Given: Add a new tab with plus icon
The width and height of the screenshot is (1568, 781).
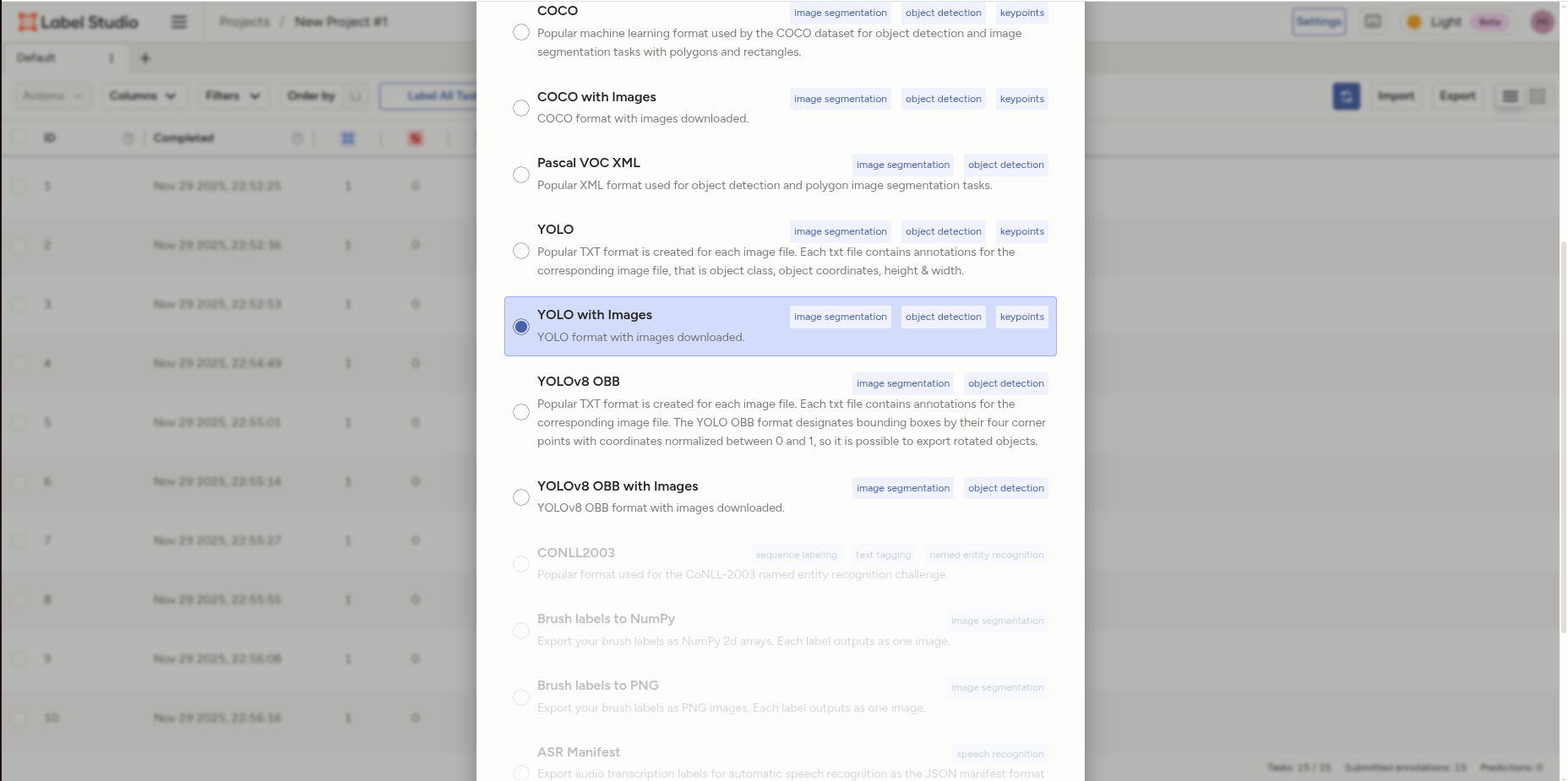Looking at the screenshot, I should [x=145, y=58].
